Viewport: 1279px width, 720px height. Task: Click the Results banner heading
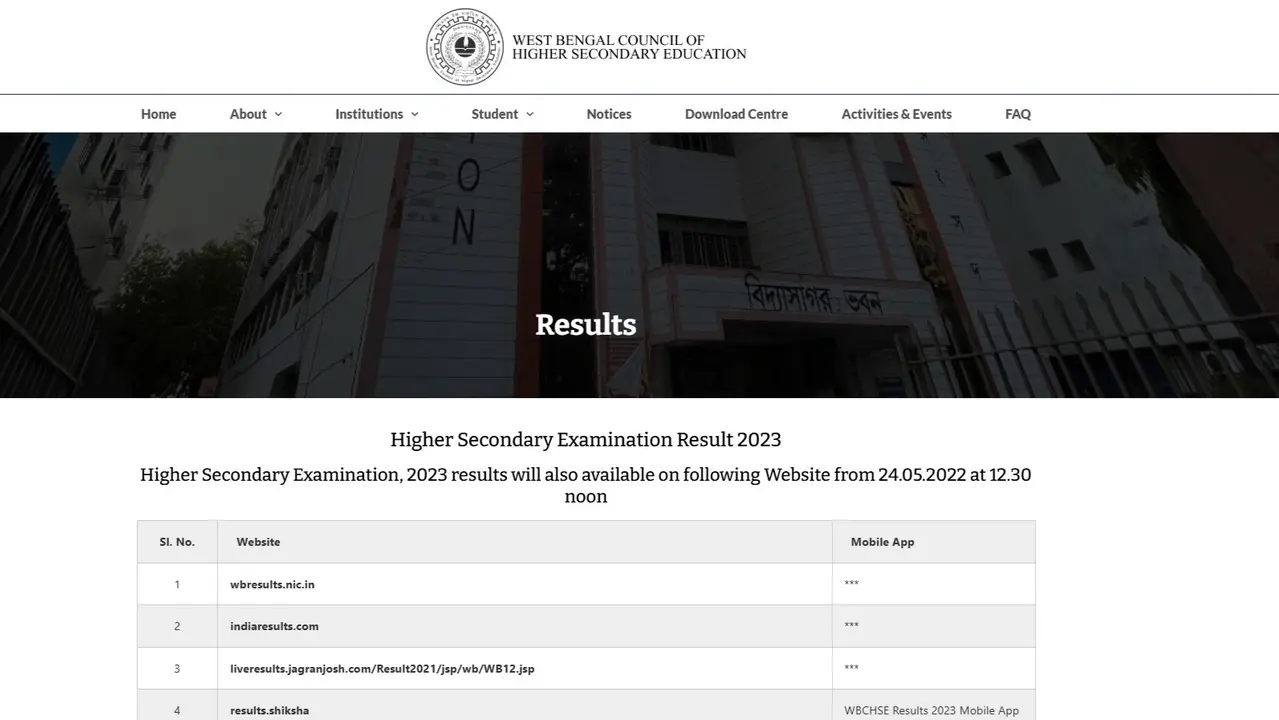coord(586,324)
